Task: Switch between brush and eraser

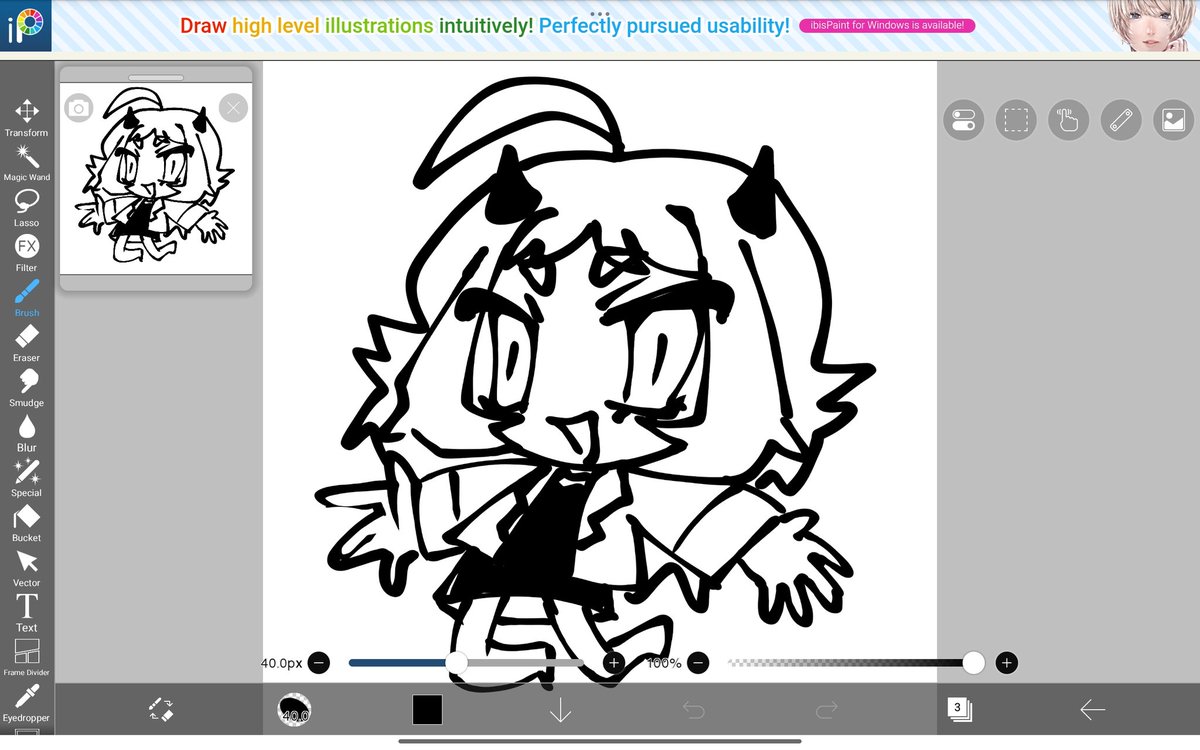Action: [x=162, y=709]
